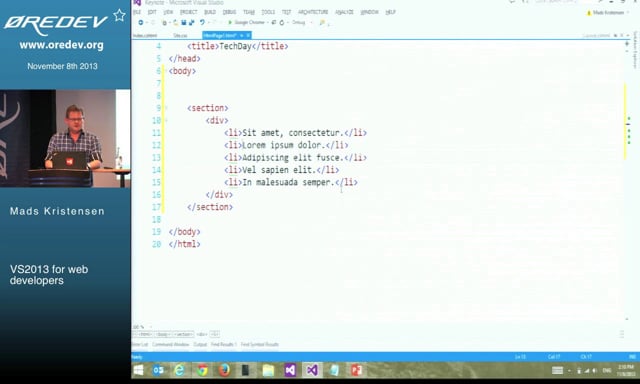Open the DEBUG menu
The width and height of the screenshot is (640, 384).
(x=229, y=12)
